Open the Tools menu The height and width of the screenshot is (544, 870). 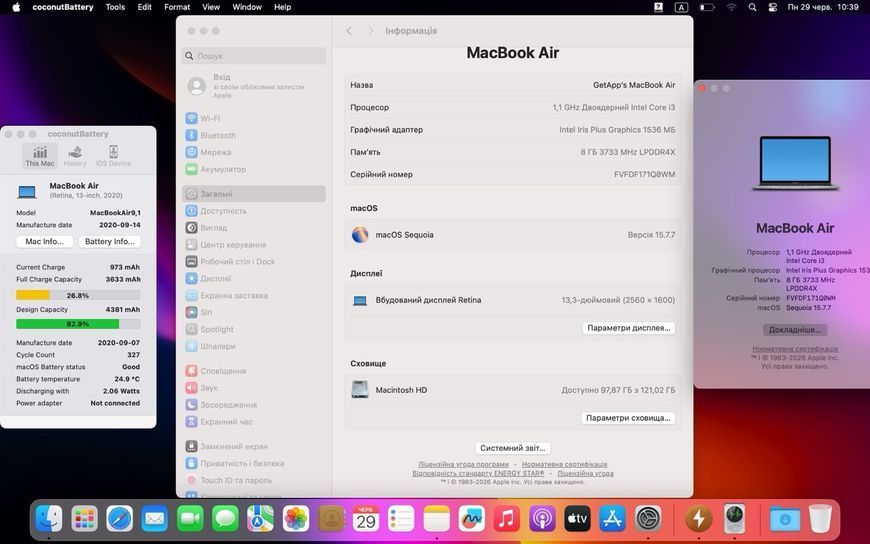(x=115, y=7)
